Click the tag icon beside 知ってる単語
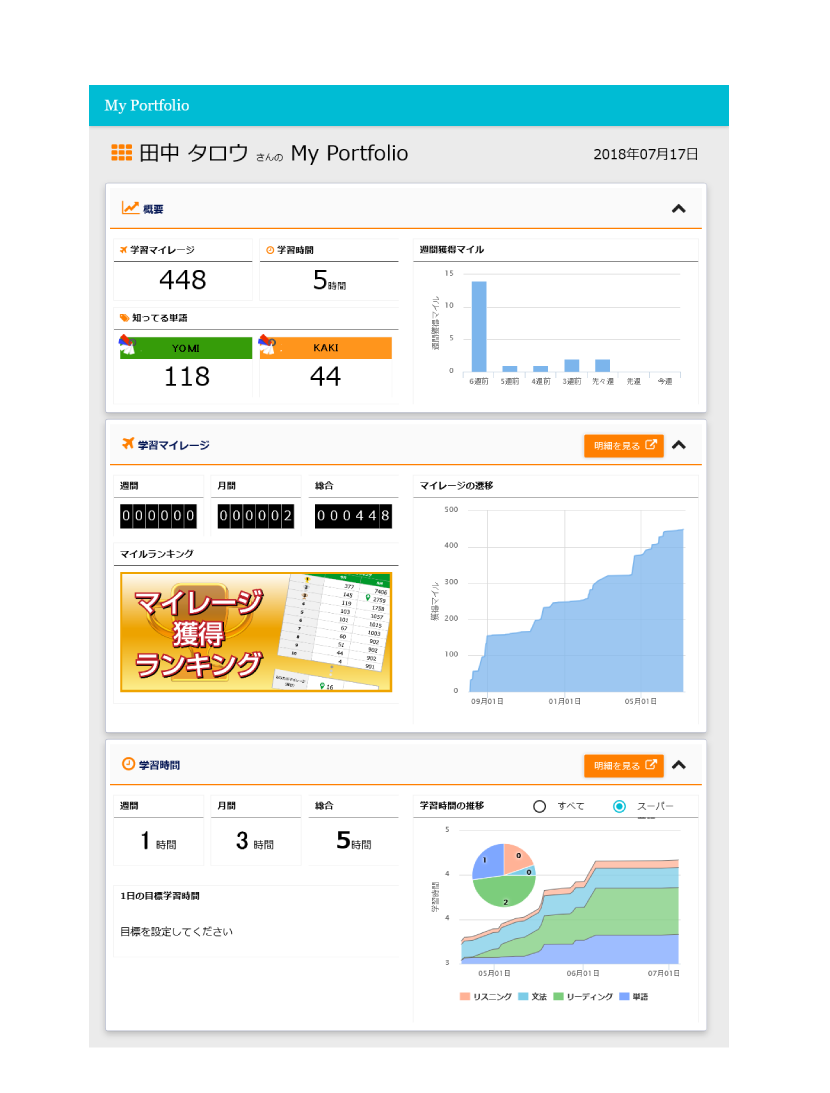 click(x=124, y=318)
